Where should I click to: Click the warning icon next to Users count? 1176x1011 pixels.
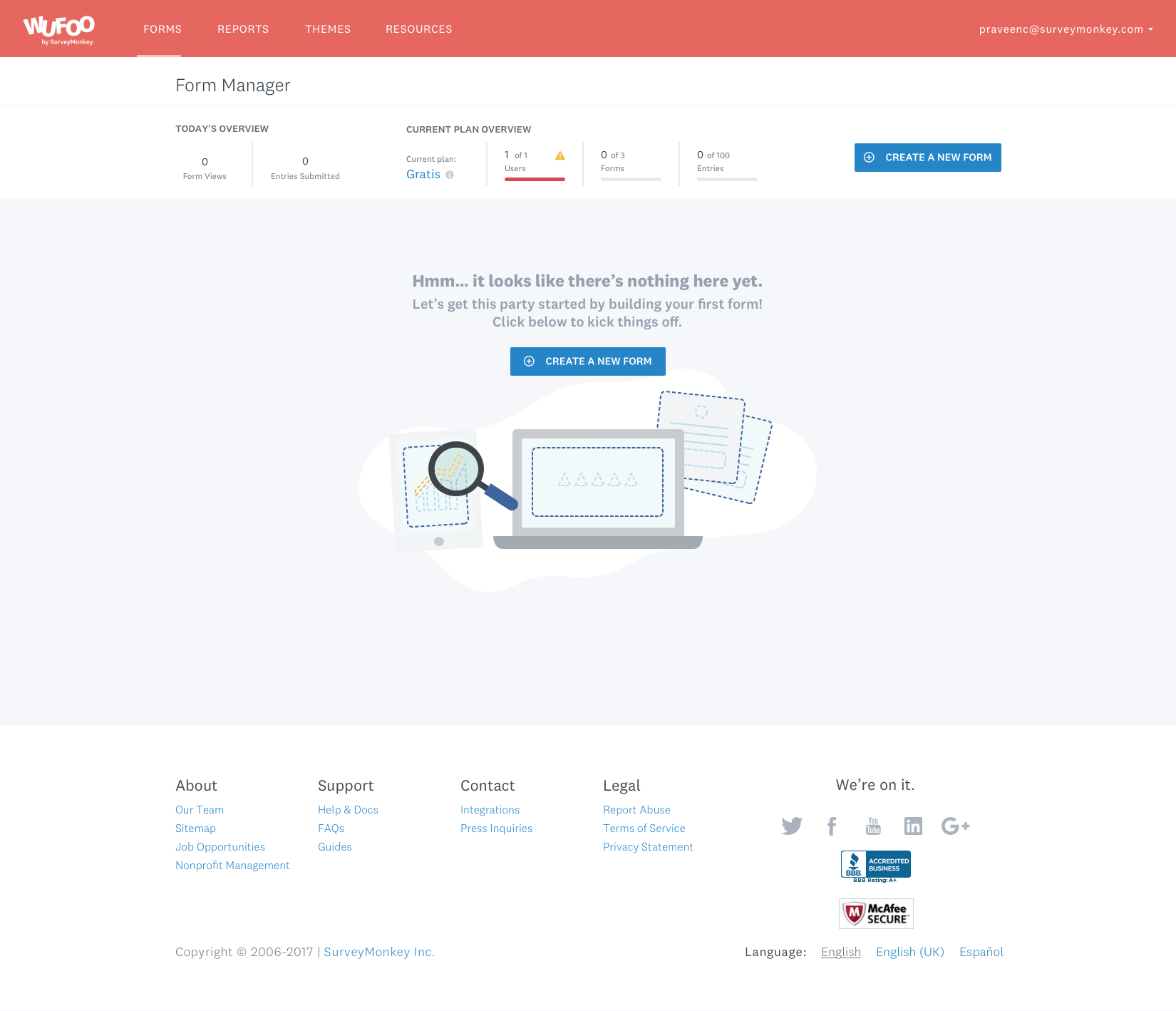click(560, 155)
